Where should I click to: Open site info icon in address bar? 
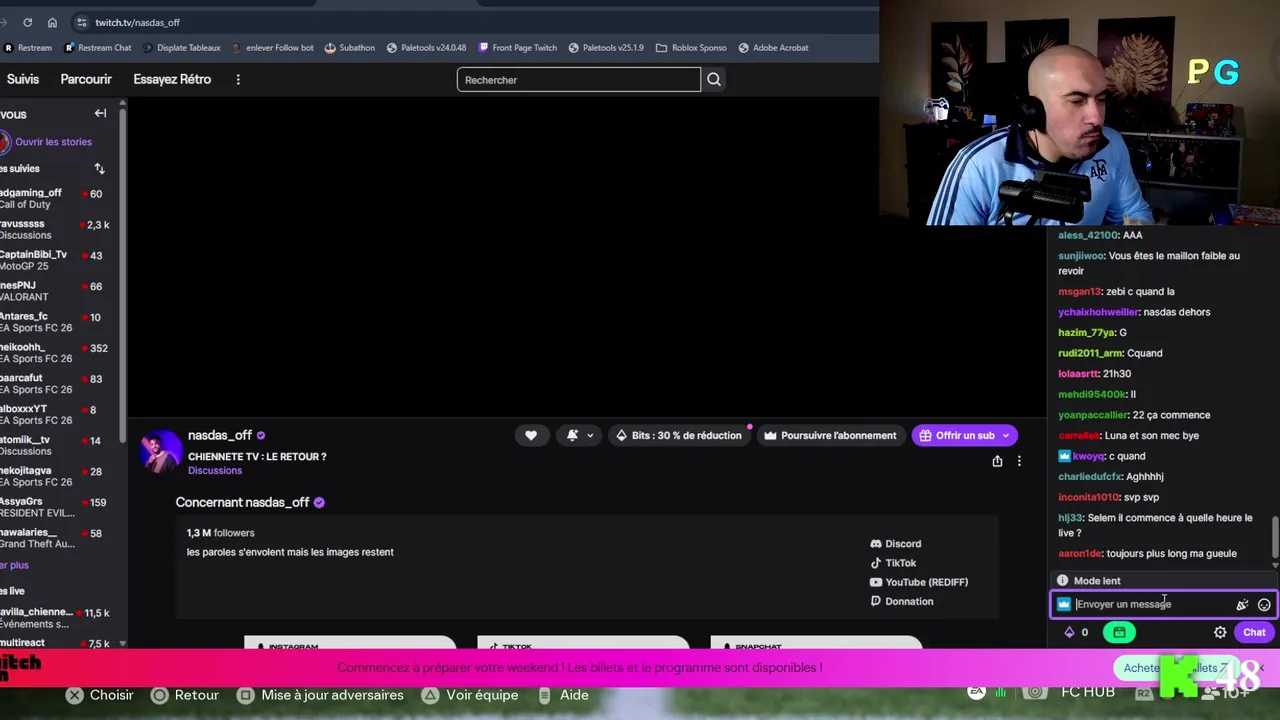tap(82, 22)
